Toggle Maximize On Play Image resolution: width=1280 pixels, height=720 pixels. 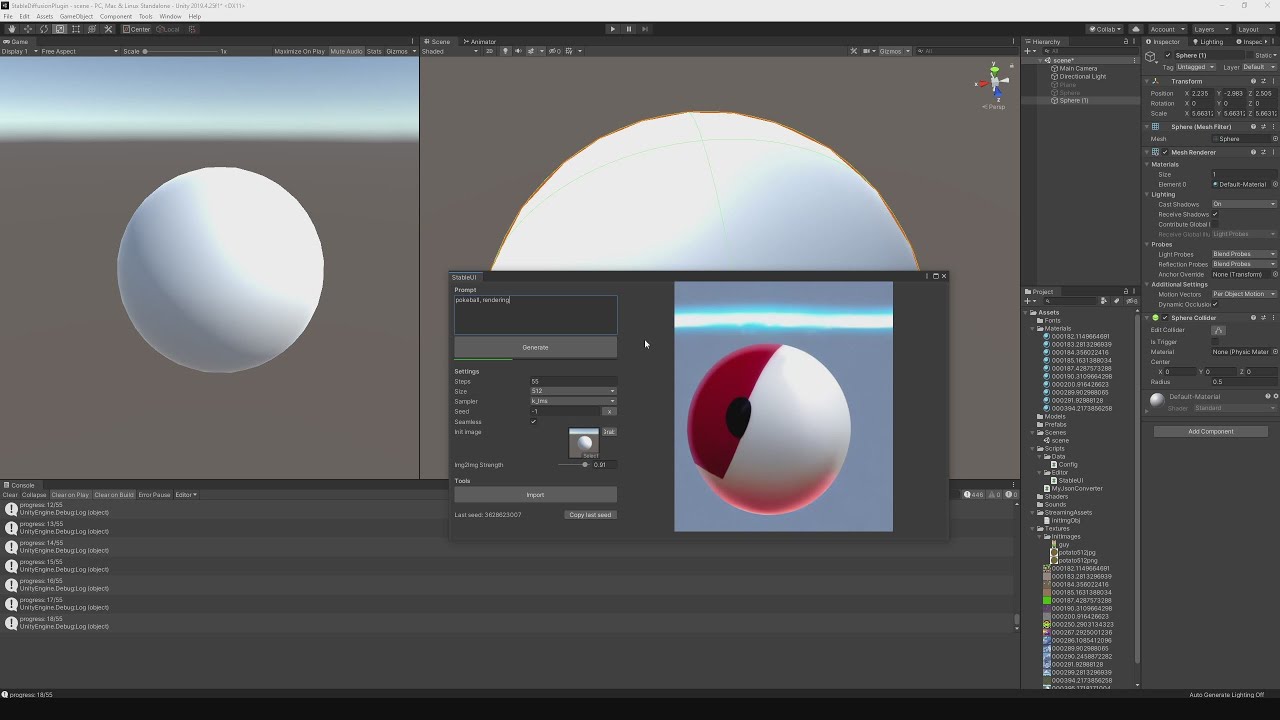[300, 51]
